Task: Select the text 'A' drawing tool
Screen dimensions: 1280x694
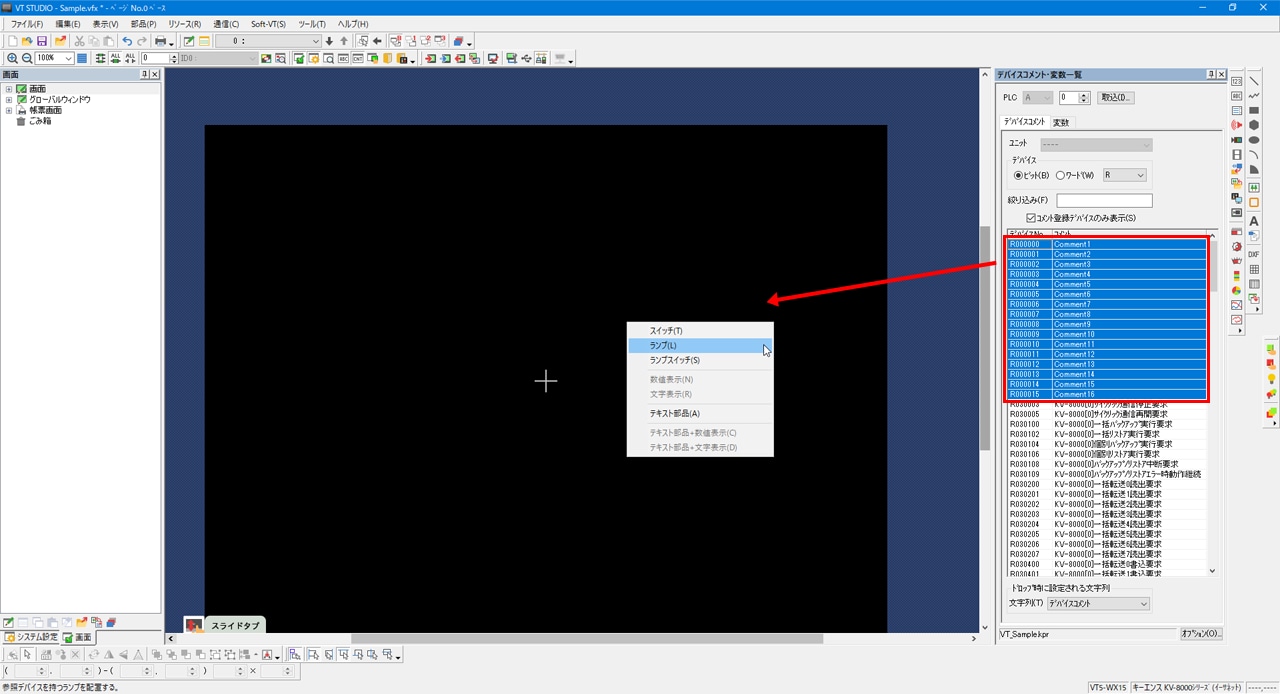Action: 1254,221
